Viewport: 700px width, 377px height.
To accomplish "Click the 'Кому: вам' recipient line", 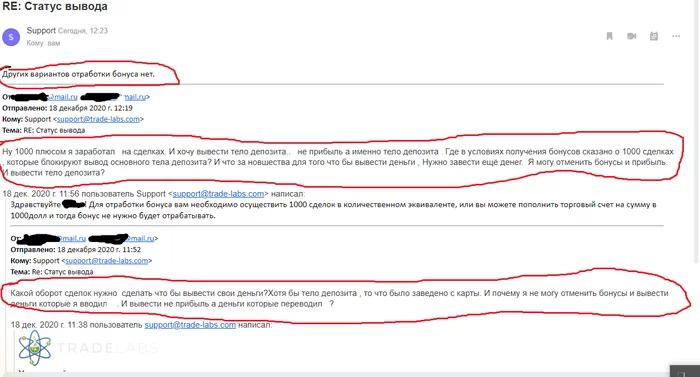I will coord(43,43).
